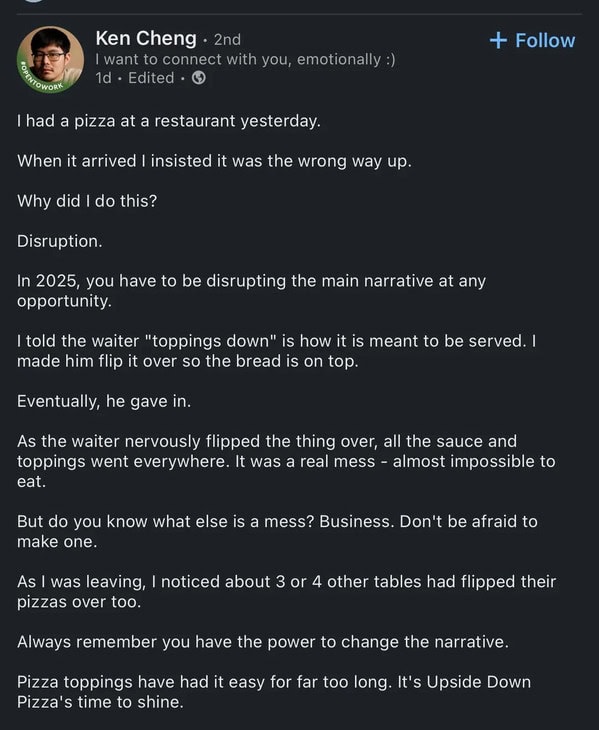Click the final paragraph about Upside Down Pizza

(274, 692)
